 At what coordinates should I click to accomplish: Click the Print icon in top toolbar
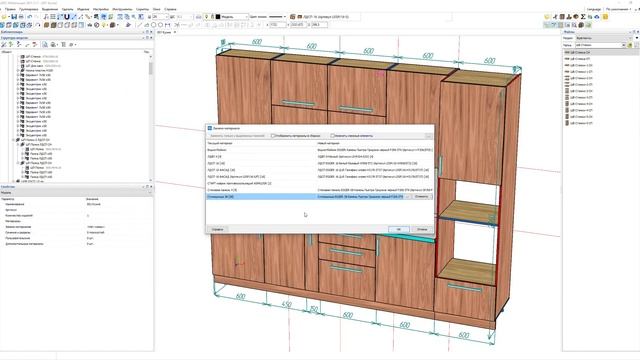point(21,17)
